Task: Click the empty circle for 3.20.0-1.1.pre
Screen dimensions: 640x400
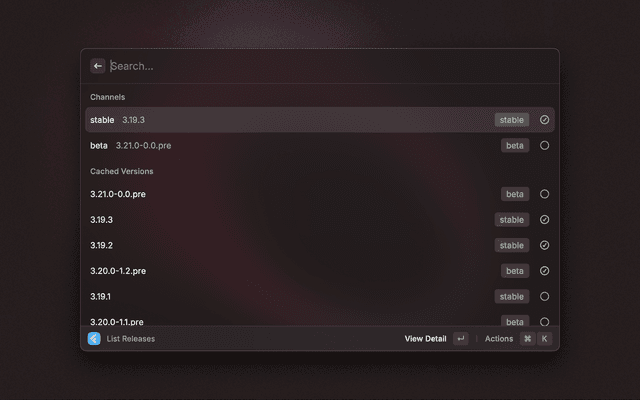Action: pyautogui.click(x=544, y=322)
